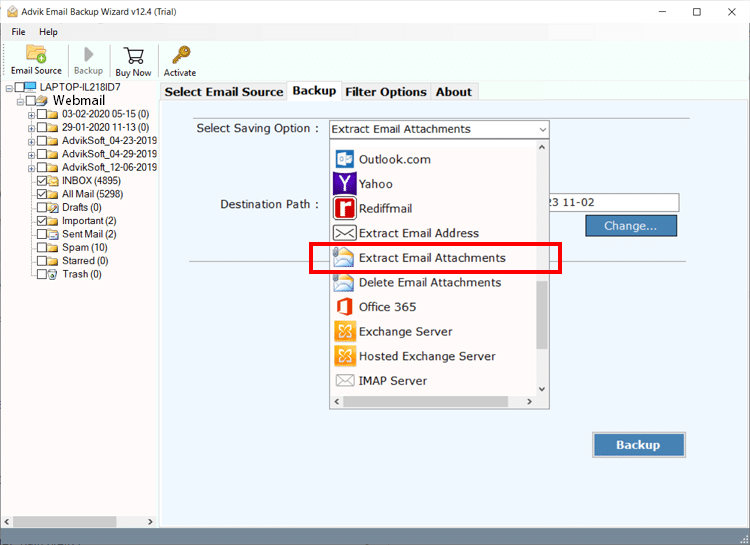This screenshot has height=545, width=750.
Task: Switch to the About tab
Action: tap(453, 92)
